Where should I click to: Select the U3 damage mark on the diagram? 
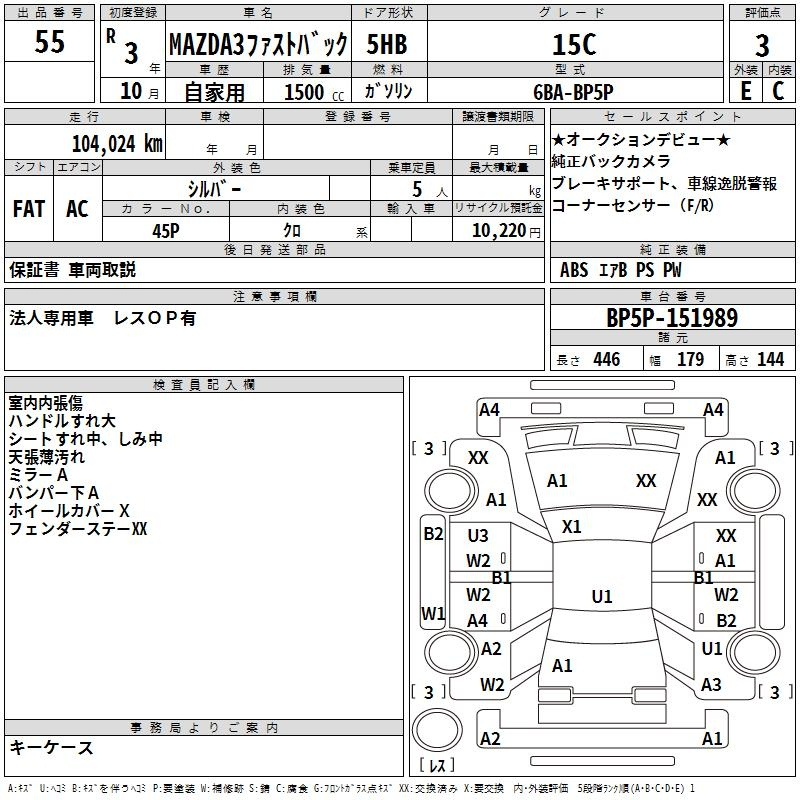[478, 536]
